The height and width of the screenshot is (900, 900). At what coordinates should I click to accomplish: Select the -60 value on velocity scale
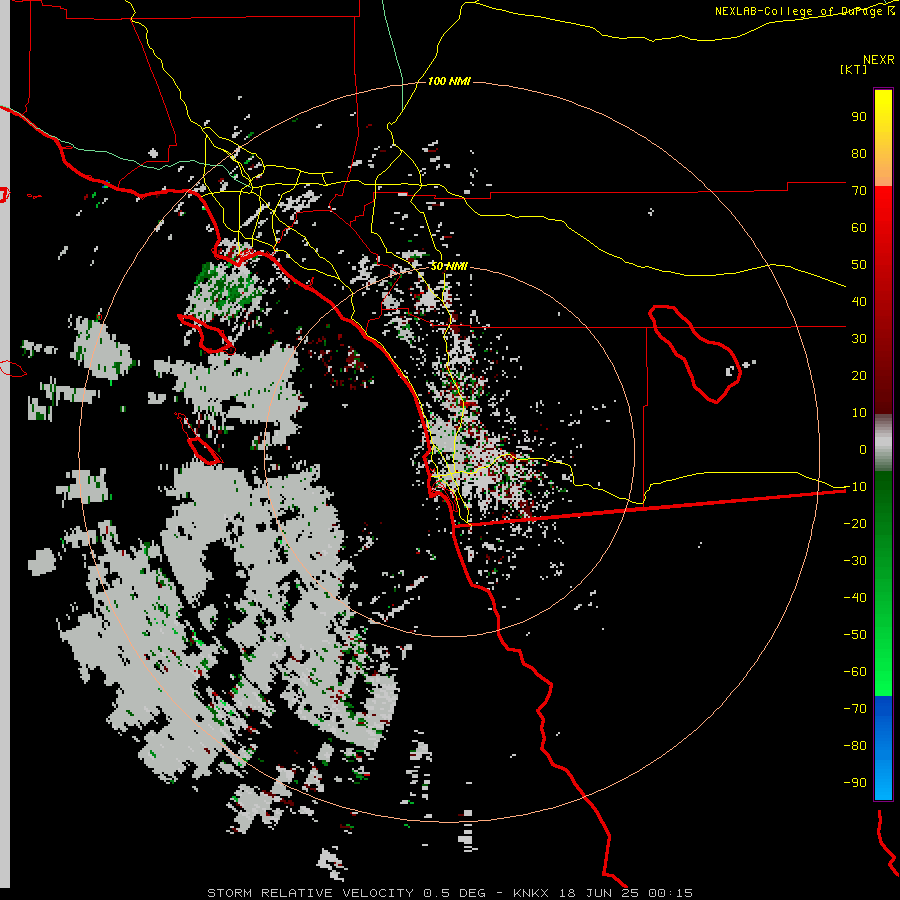pyautogui.click(x=855, y=672)
